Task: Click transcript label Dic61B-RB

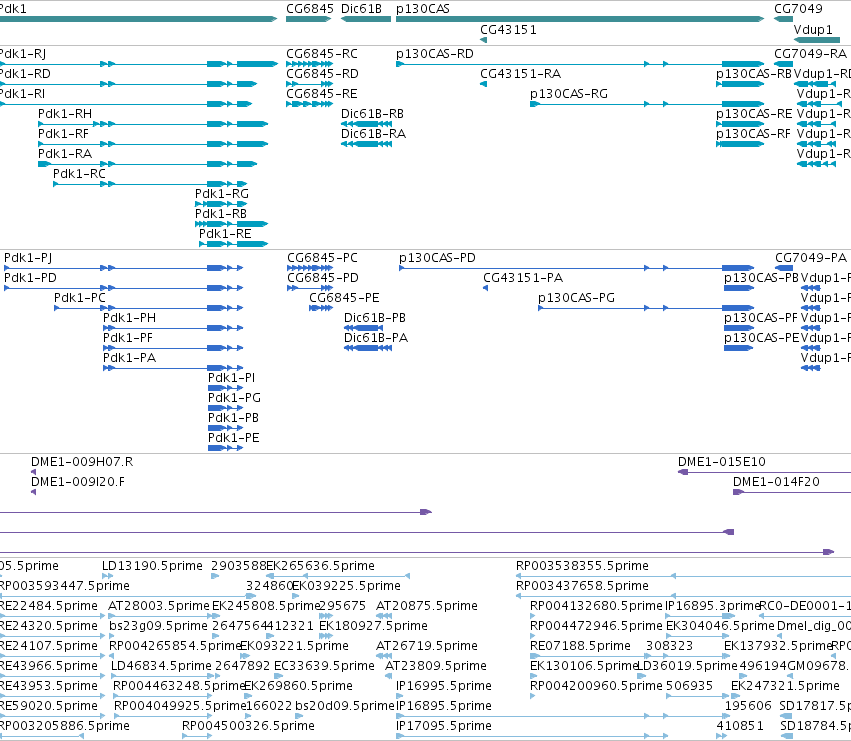Action: pyautogui.click(x=372, y=114)
